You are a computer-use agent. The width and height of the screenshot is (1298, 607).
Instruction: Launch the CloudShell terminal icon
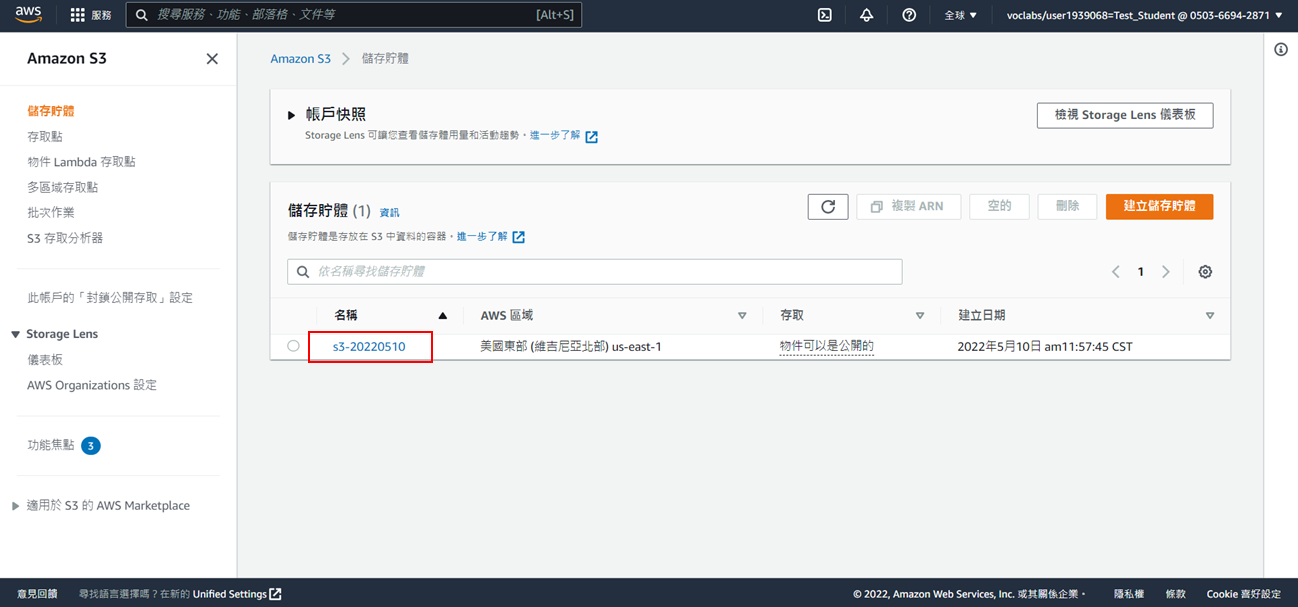click(x=825, y=15)
